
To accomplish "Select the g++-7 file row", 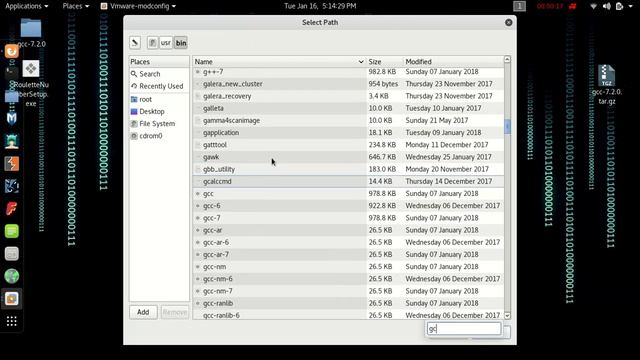I will [x=348, y=72].
